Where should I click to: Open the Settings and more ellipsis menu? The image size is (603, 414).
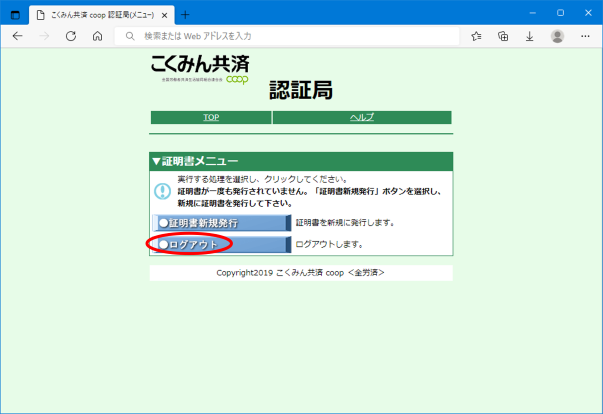[x=585, y=36]
